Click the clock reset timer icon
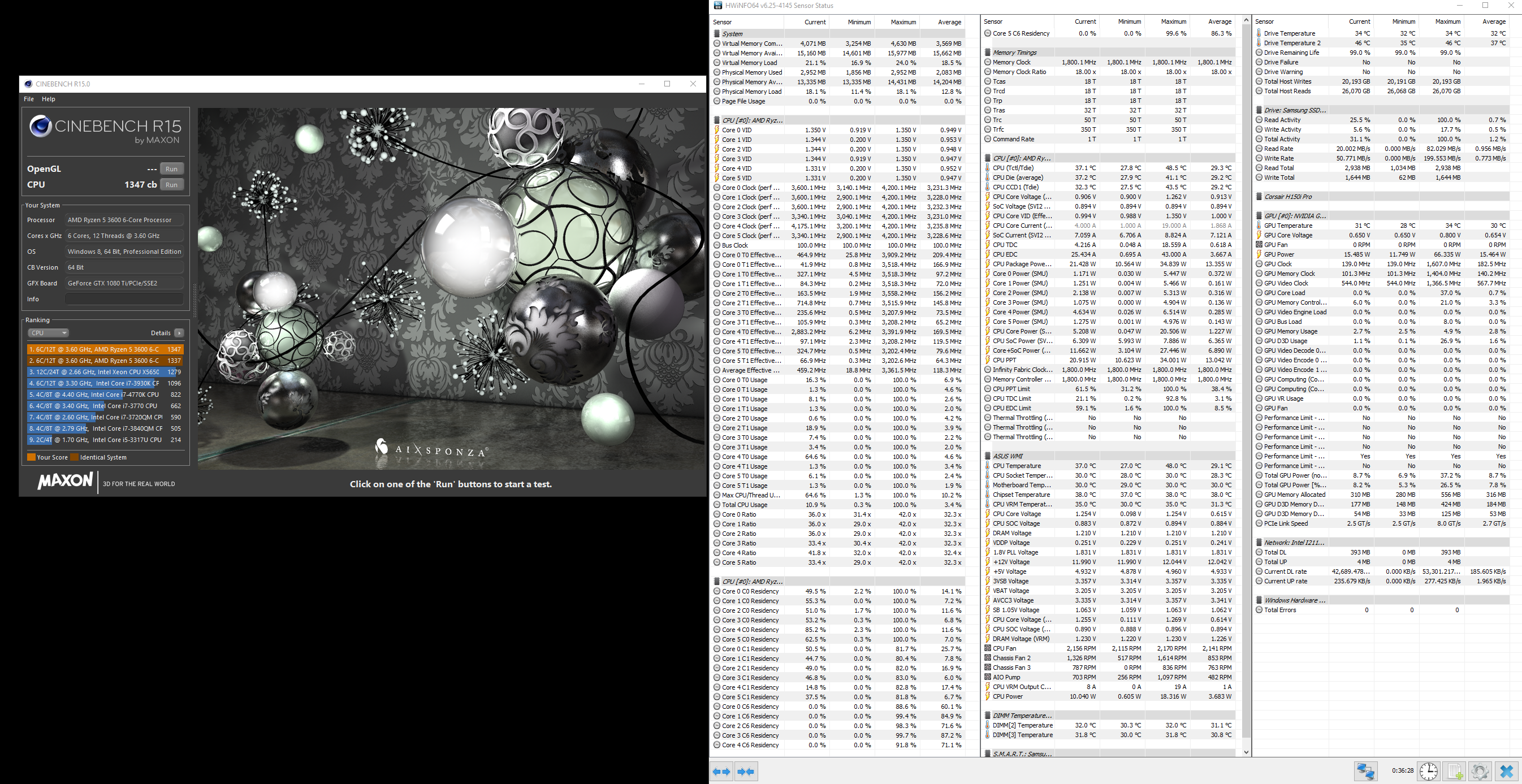 (x=1428, y=771)
